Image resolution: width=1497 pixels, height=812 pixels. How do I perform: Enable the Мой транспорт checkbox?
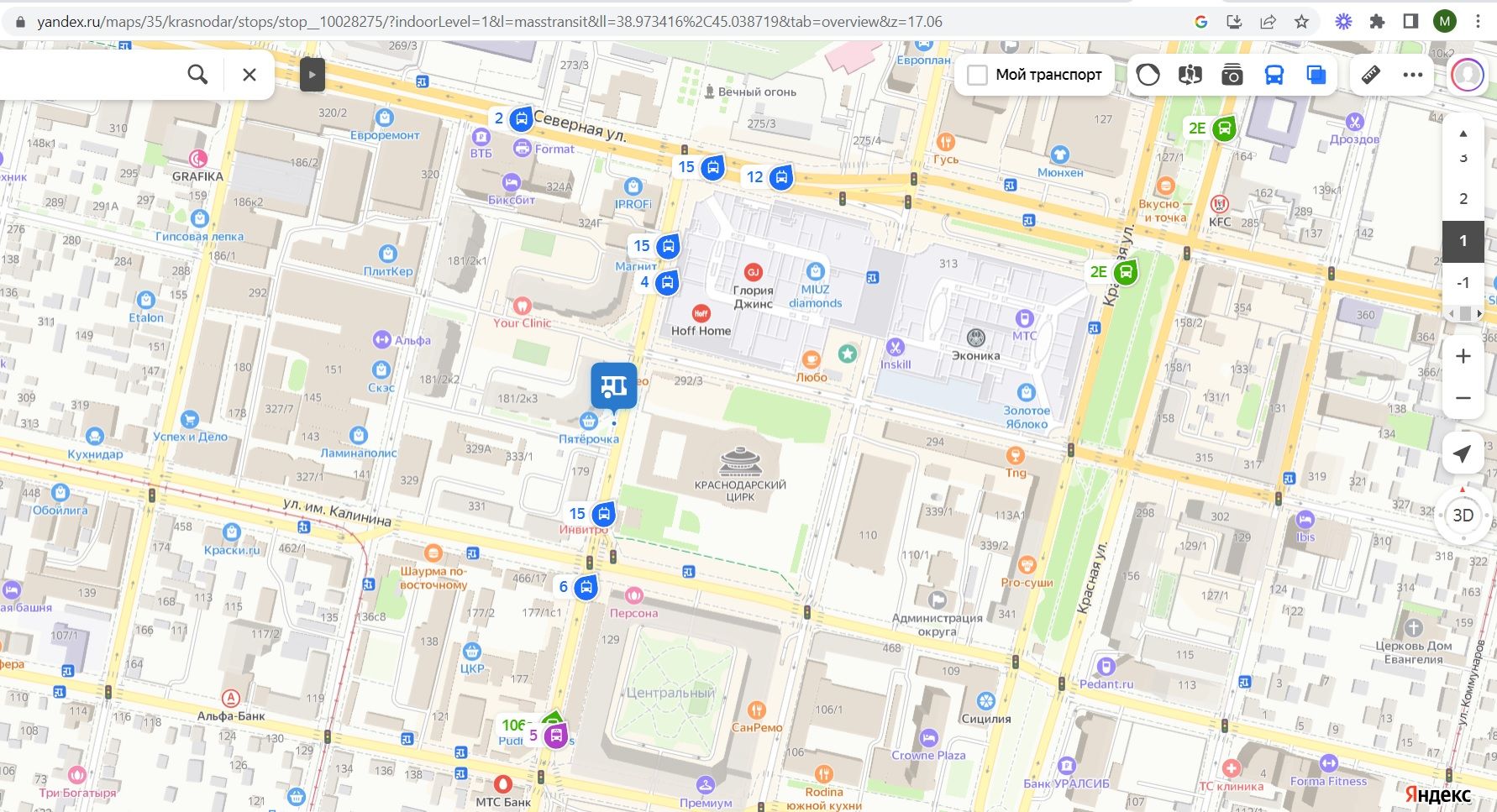[x=977, y=75]
